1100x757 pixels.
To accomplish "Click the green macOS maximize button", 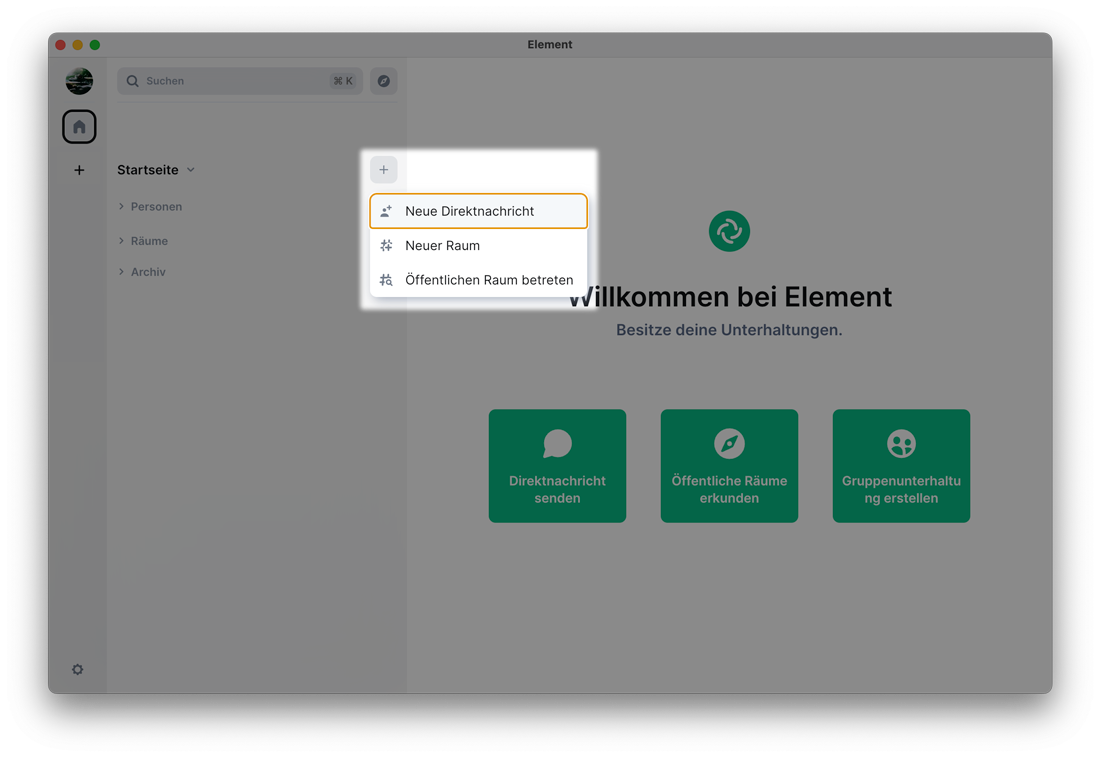I will click(95, 45).
